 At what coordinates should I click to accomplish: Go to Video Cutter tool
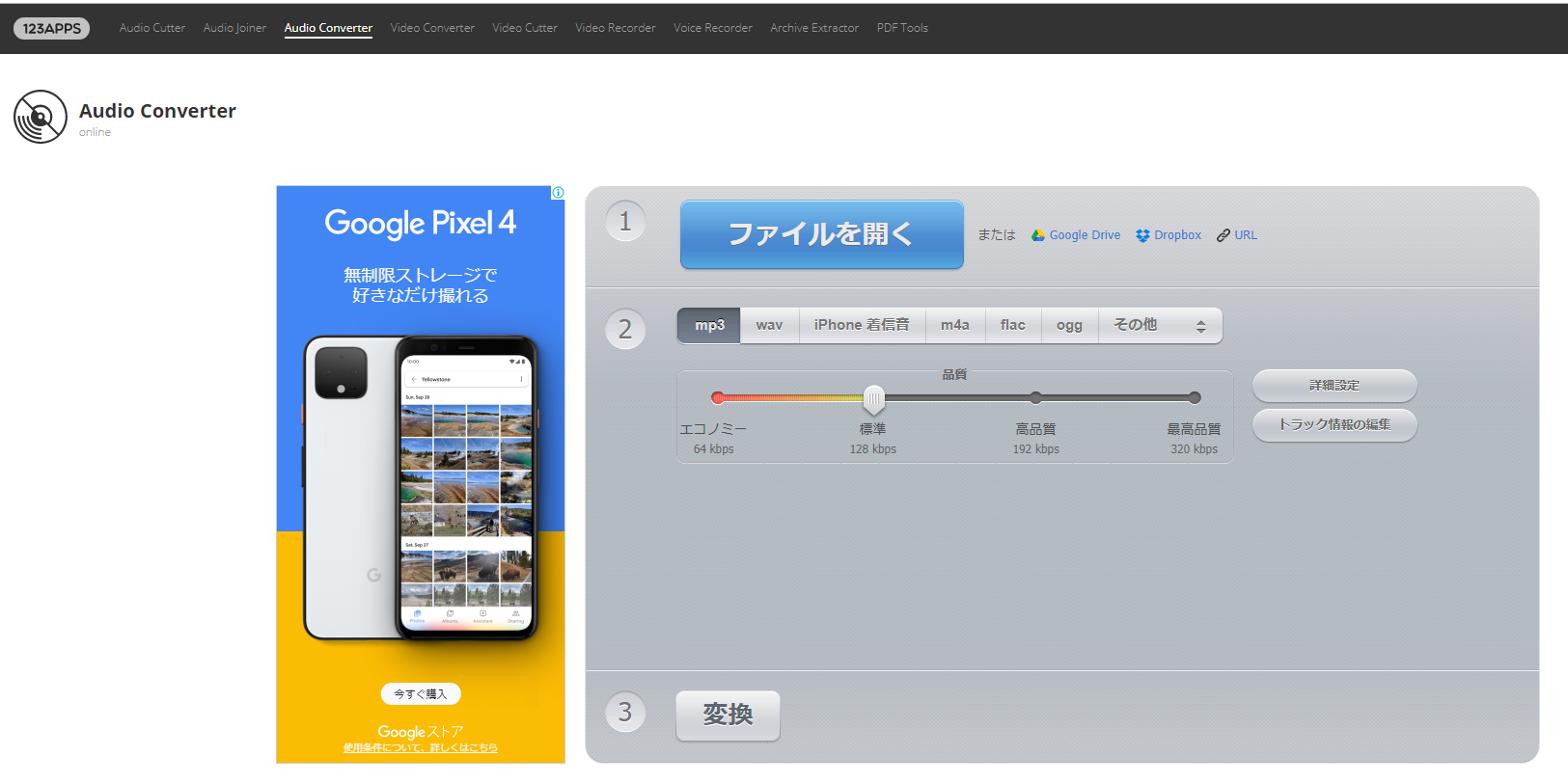click(x=525, y=28)
